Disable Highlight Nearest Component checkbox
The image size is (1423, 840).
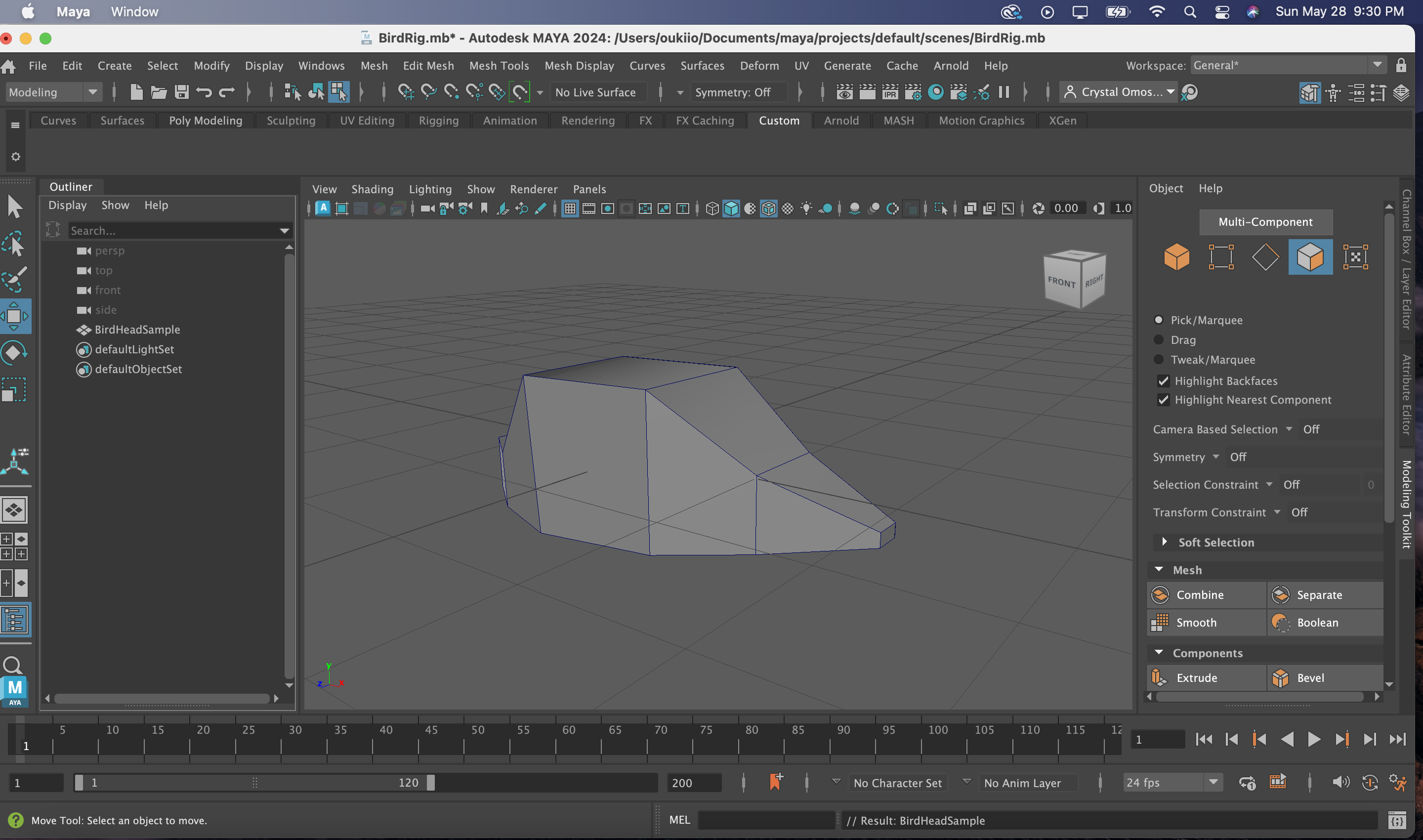[1163, 400]
